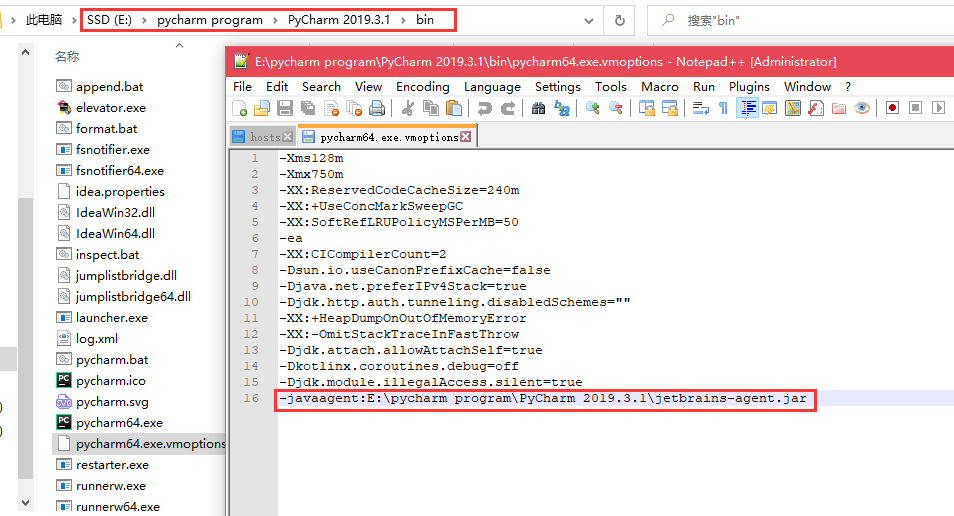Screen dimensions: 954x516
Task: Click SSD (E:) in the address path
Action: tap(109, 20)
